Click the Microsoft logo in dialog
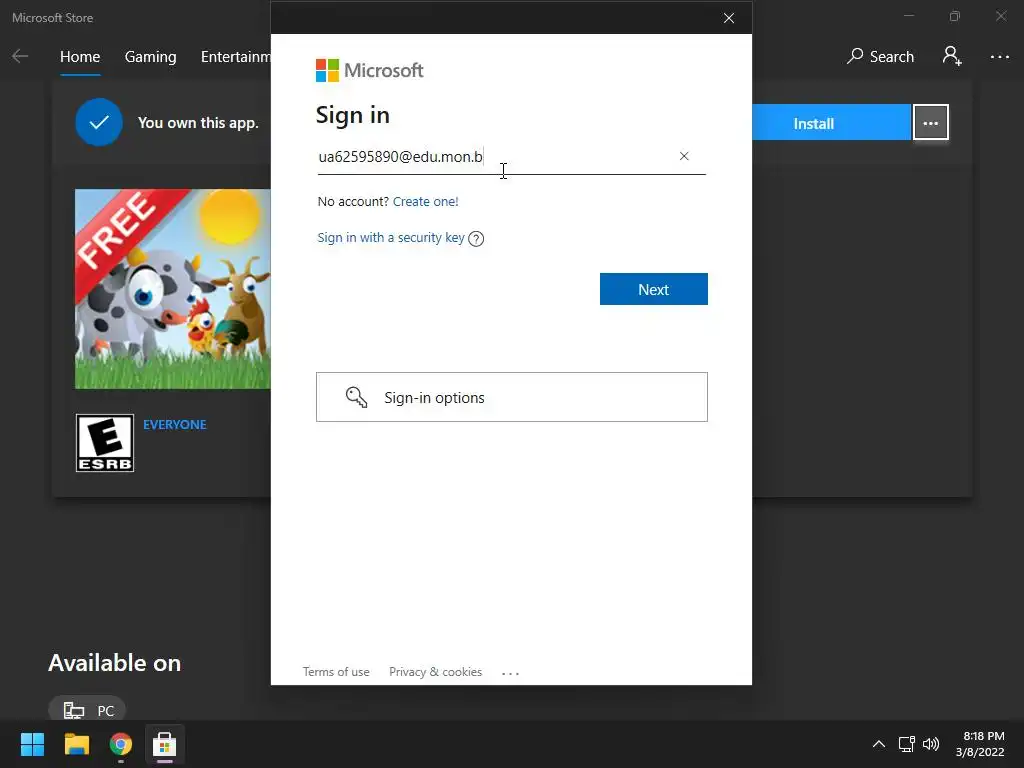This screenshot has width=1024, height=768. [370, 71]
